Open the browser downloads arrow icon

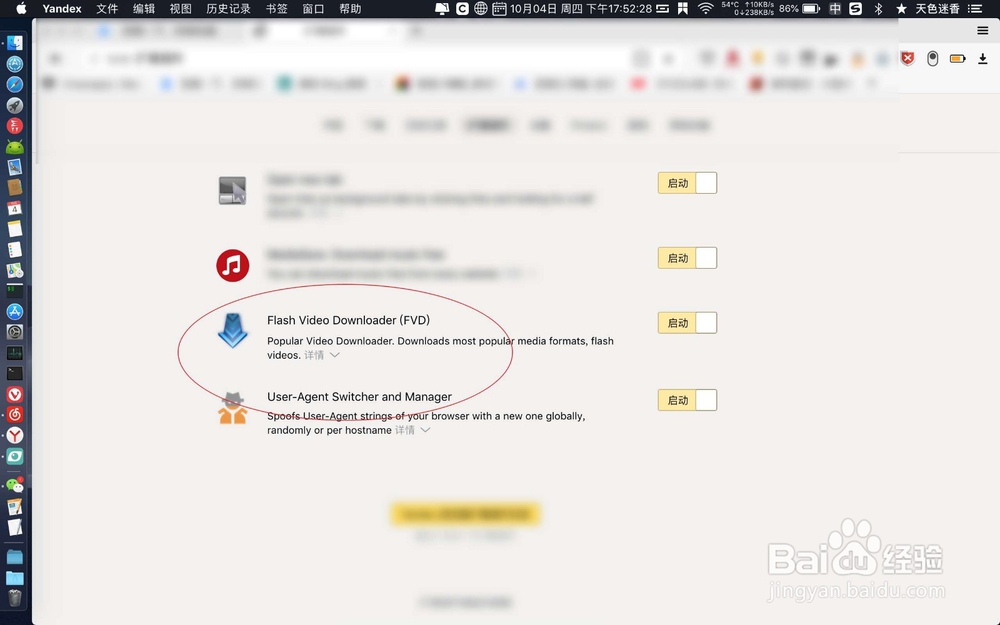pyautogui.click(x=983, y=59)
